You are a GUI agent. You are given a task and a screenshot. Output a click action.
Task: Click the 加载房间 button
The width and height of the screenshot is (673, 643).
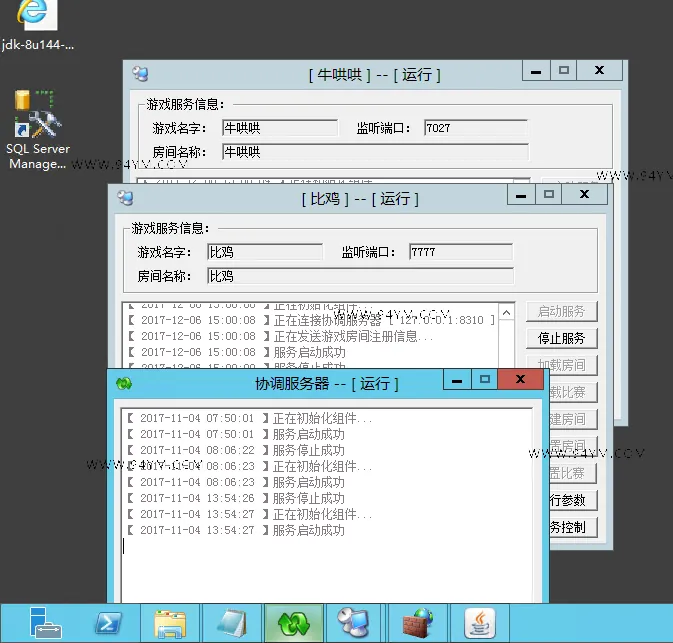pos(561,365)
